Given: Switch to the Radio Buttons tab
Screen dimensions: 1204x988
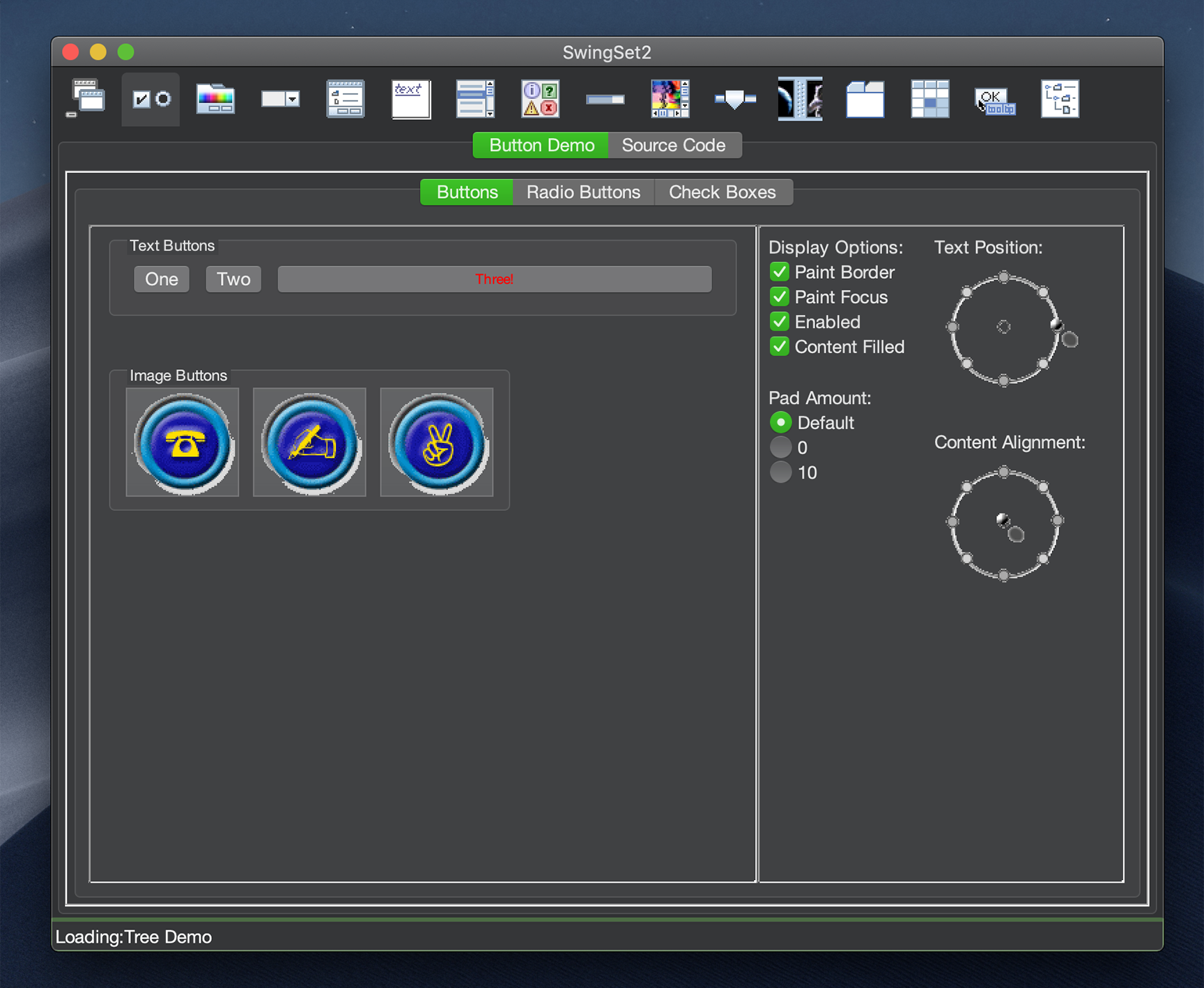Looking at the screenshot, I should tap(583, 192).
